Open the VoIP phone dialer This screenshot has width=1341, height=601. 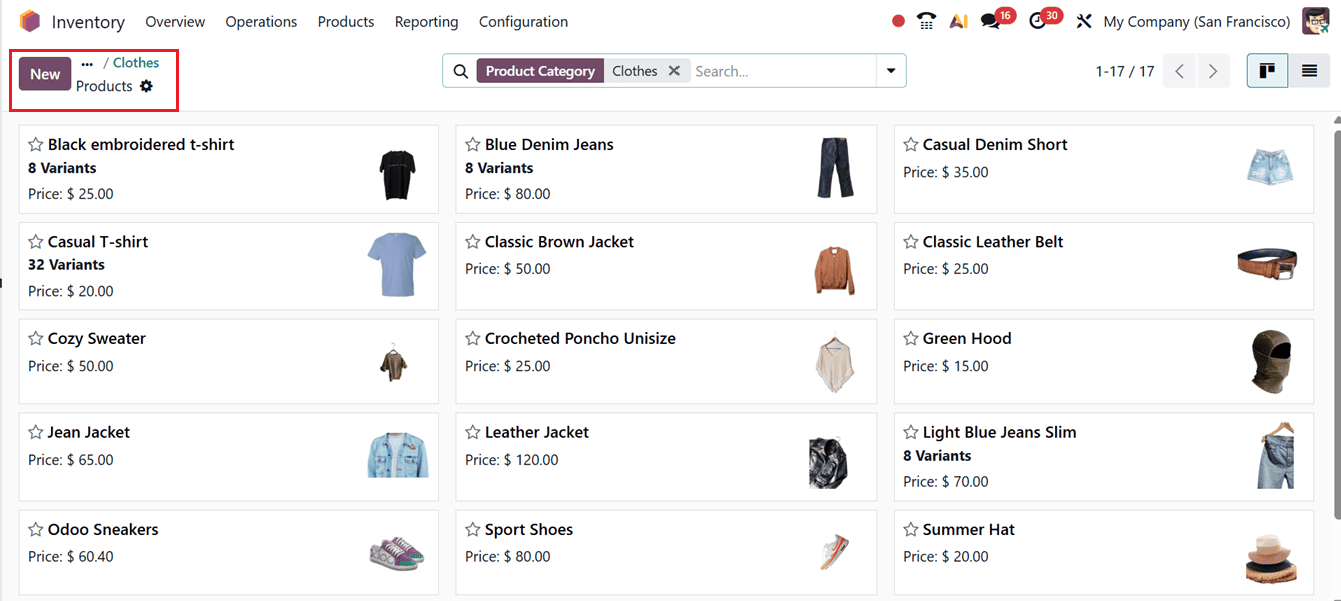(925, 19)
